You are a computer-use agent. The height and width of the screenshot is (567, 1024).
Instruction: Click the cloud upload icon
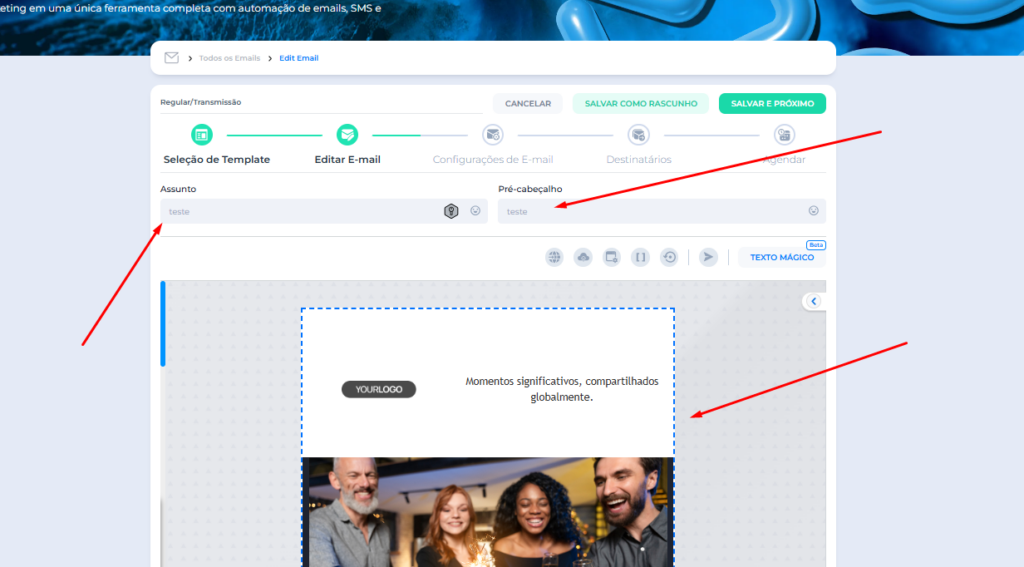pyautogui.click(x=583, y=257)
